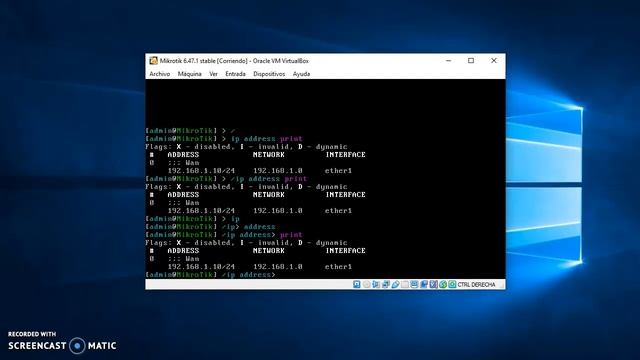Open the USB devices indicator icon
This screenshot has height=360, width=640.
pos(395,284)
